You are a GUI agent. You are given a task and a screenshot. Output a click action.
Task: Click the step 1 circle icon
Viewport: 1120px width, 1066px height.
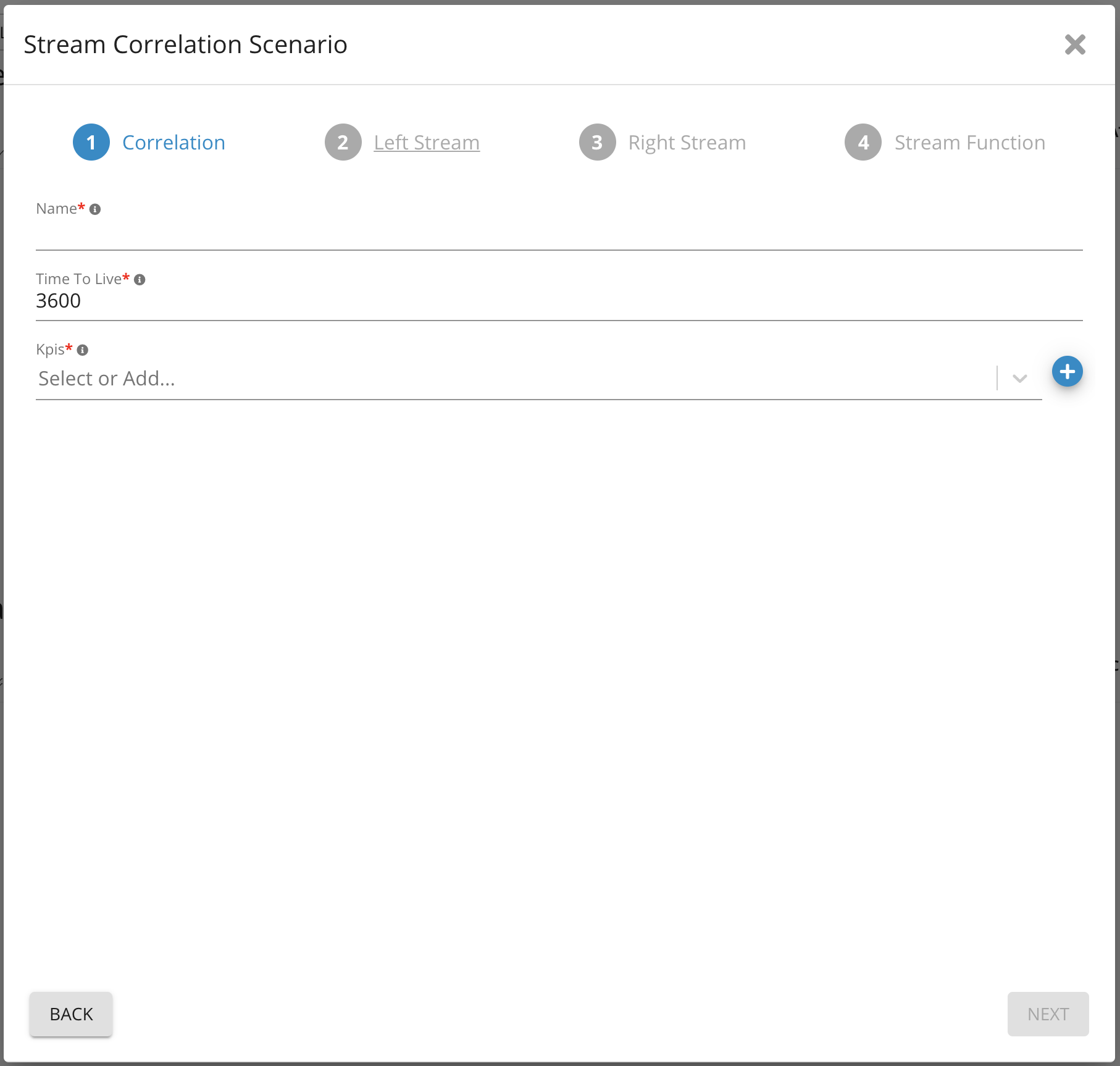click(91, 143)
